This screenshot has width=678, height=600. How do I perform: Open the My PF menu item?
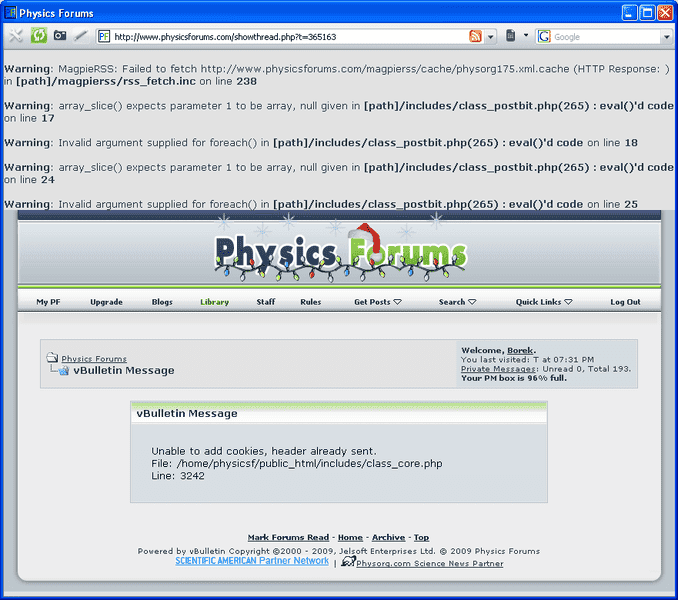[48, 302]
